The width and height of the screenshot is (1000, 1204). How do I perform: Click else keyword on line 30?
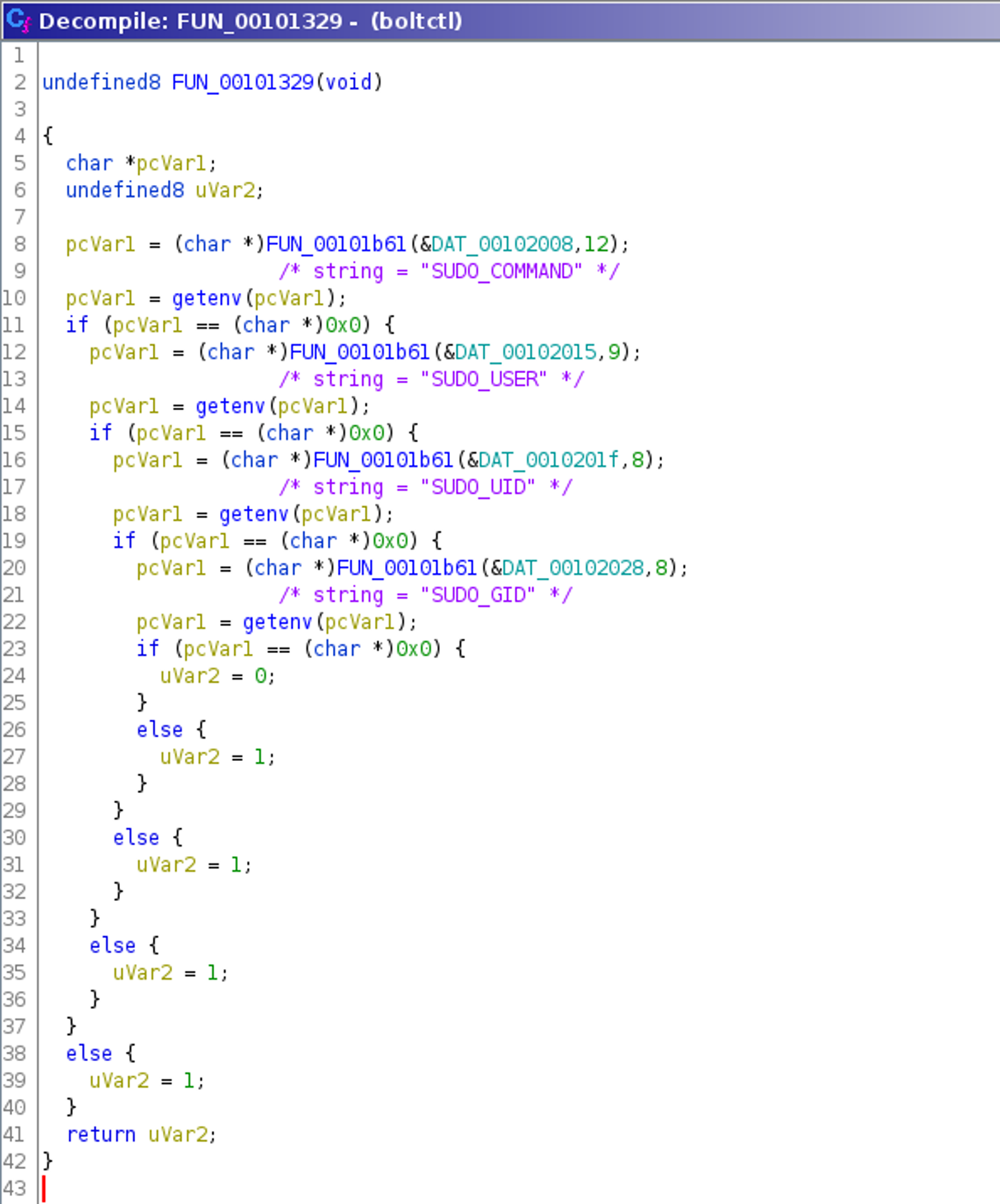point(136,838)
